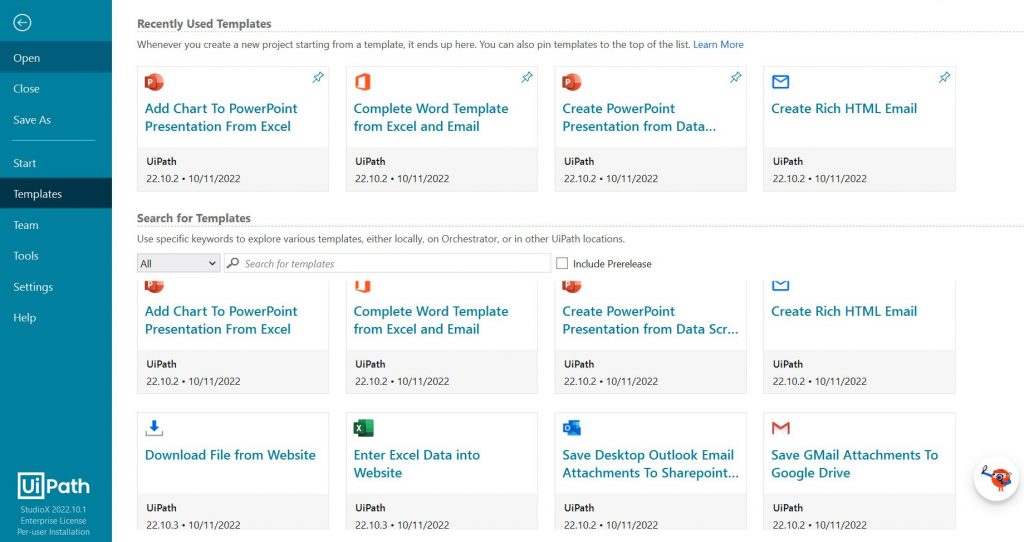
Task: Pin the Complete Word Template recent card
Action: coord(527,78)
